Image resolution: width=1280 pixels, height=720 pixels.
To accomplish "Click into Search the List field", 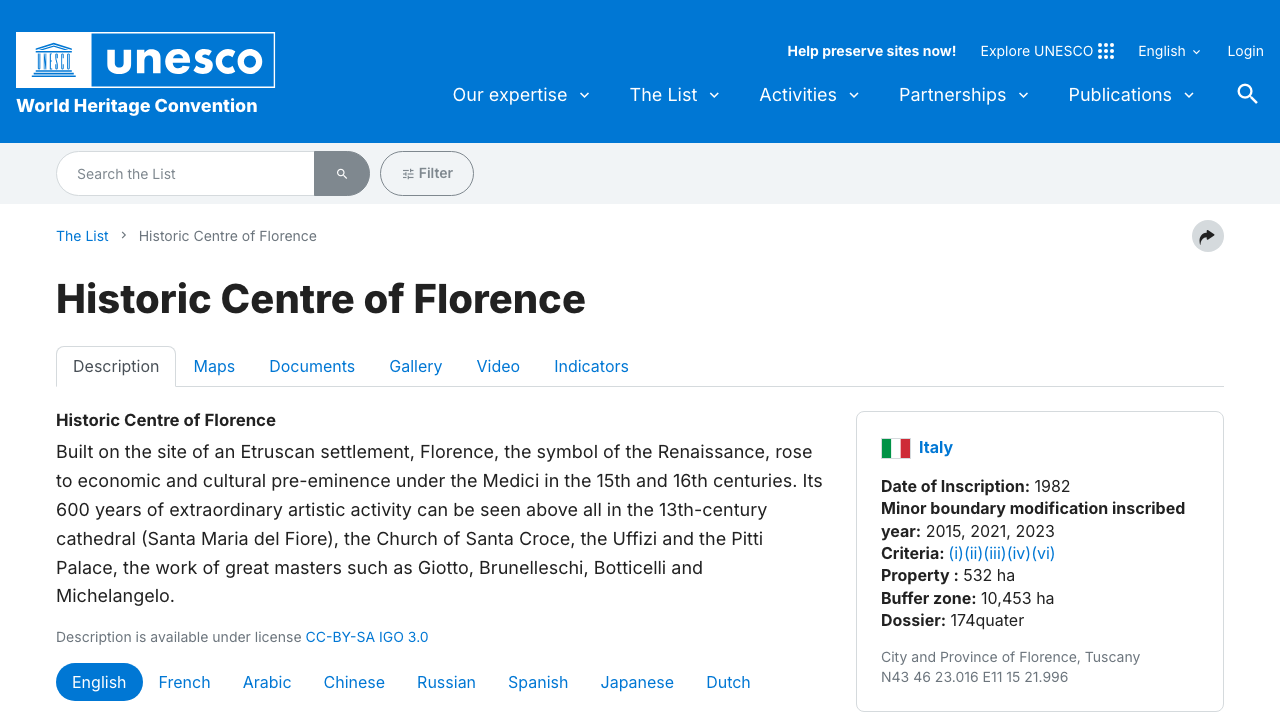I will pos(185,174).
